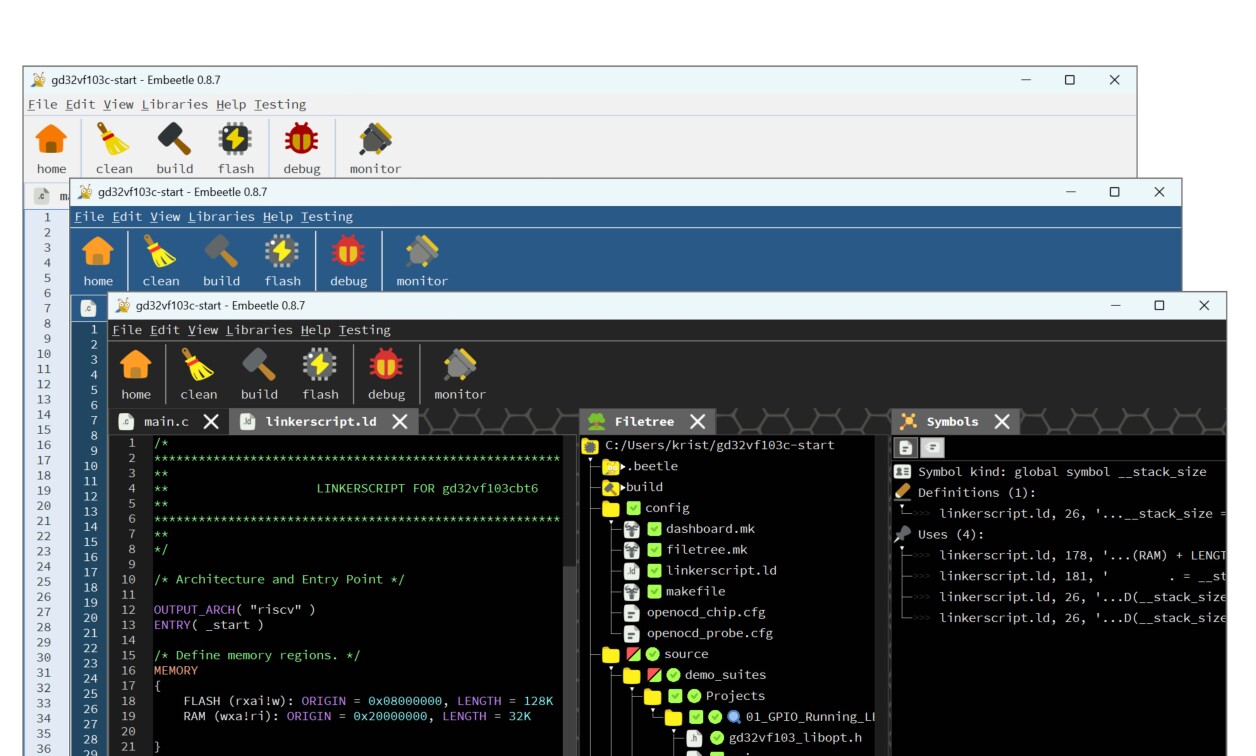
Task: Click the debug beetle in the blue middle window
Action: tap(348, 252)
